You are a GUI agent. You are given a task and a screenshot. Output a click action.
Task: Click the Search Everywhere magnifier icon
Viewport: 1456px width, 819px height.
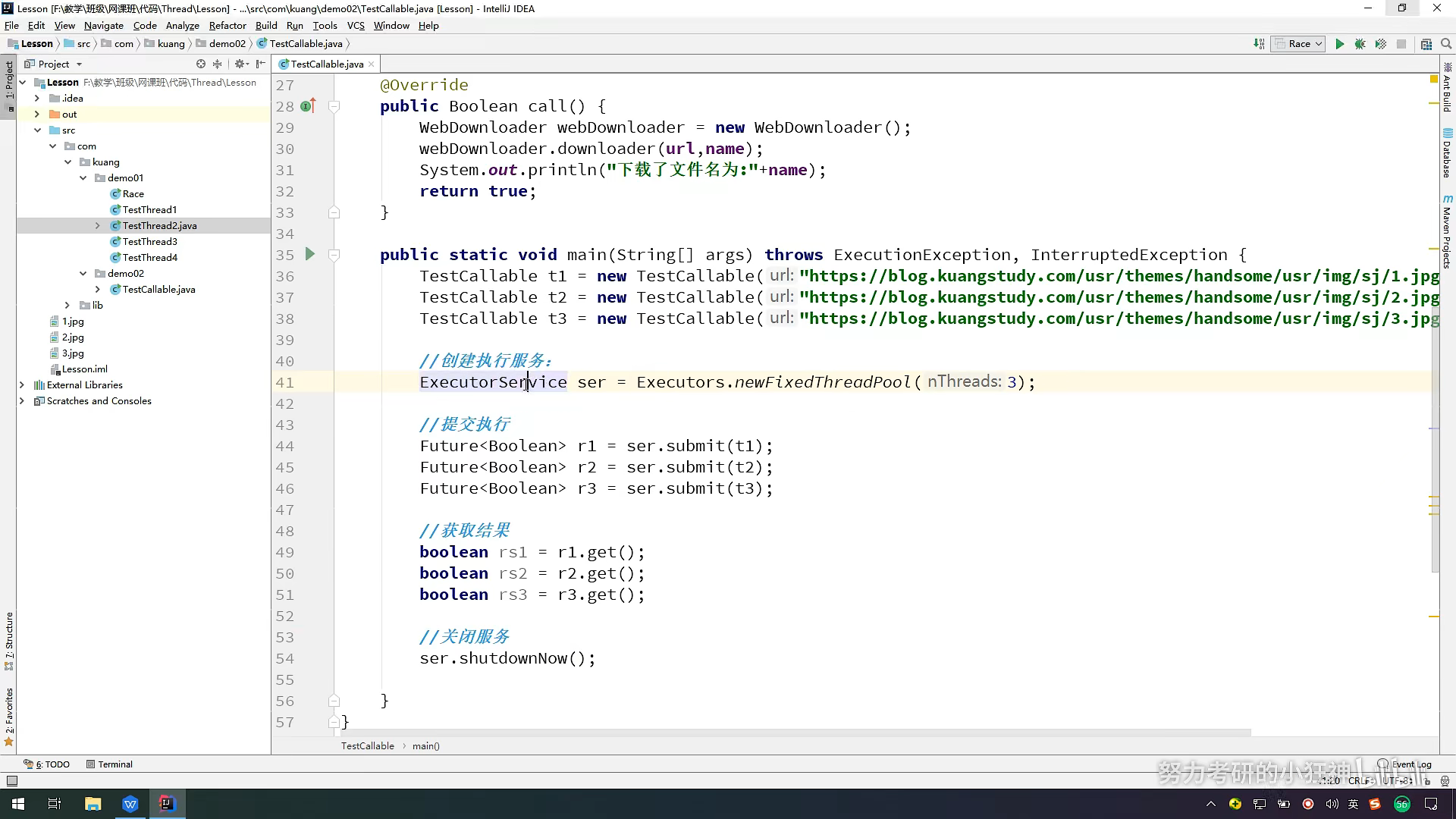click(x=1446, y=44)
